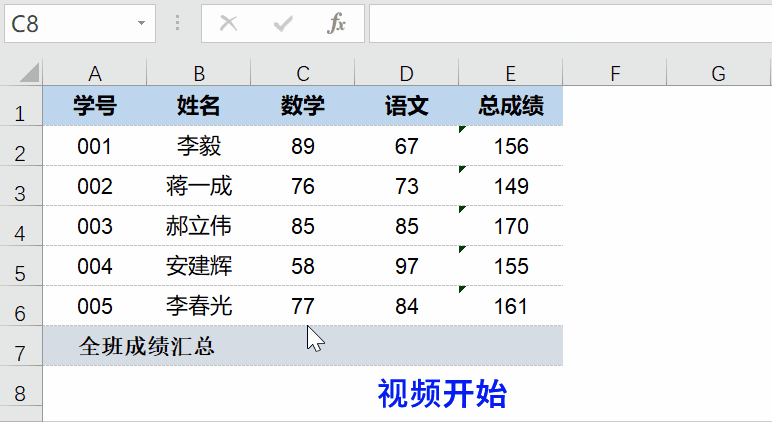This screenshot has height=422, width=772.
Task: Select the name cell 蒋一成
Action: (x=199, y=186)
